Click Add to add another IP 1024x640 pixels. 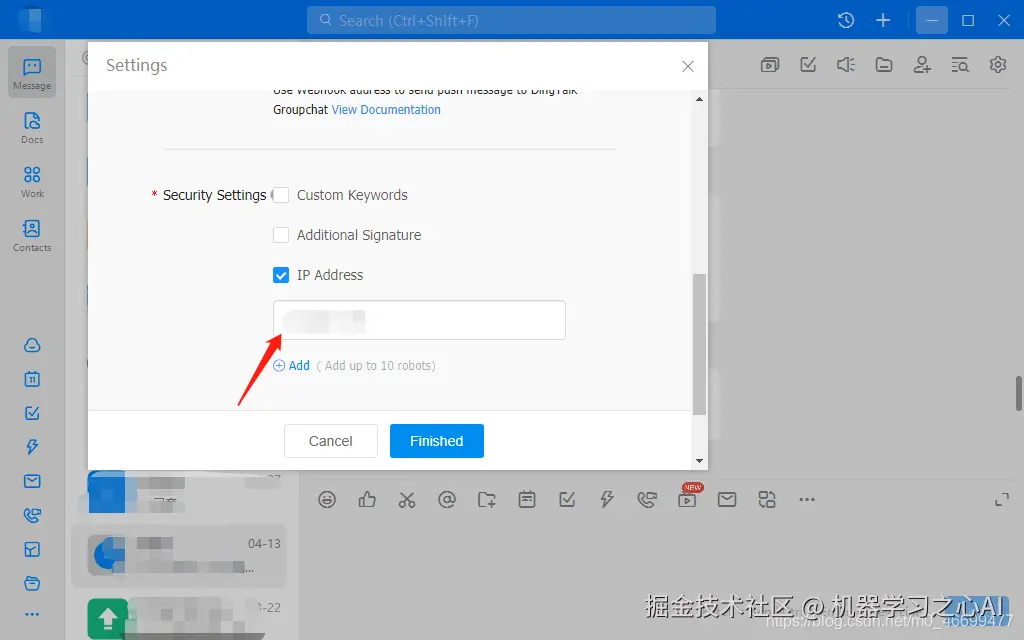291,366
